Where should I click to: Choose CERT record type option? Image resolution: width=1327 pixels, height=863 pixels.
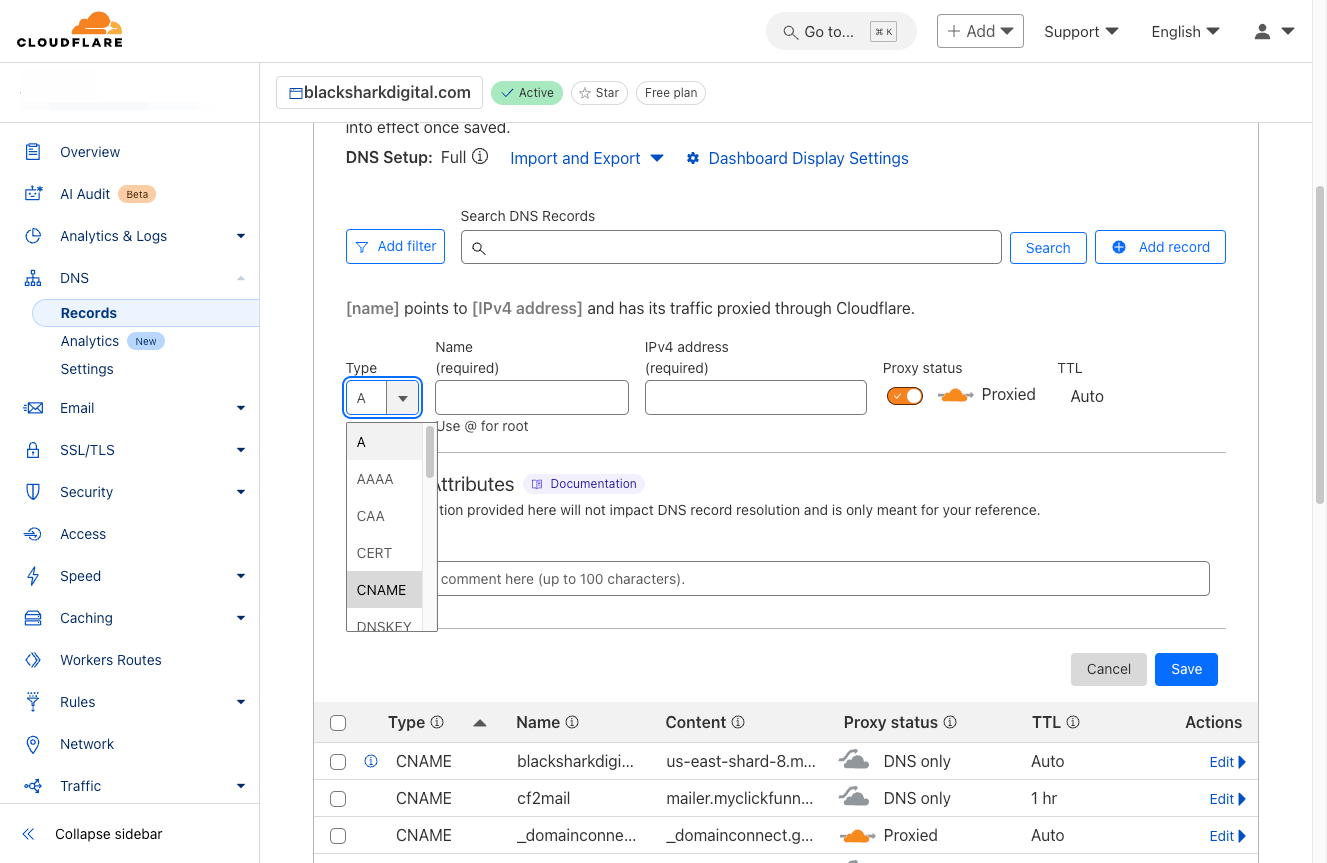pos(385,553)
